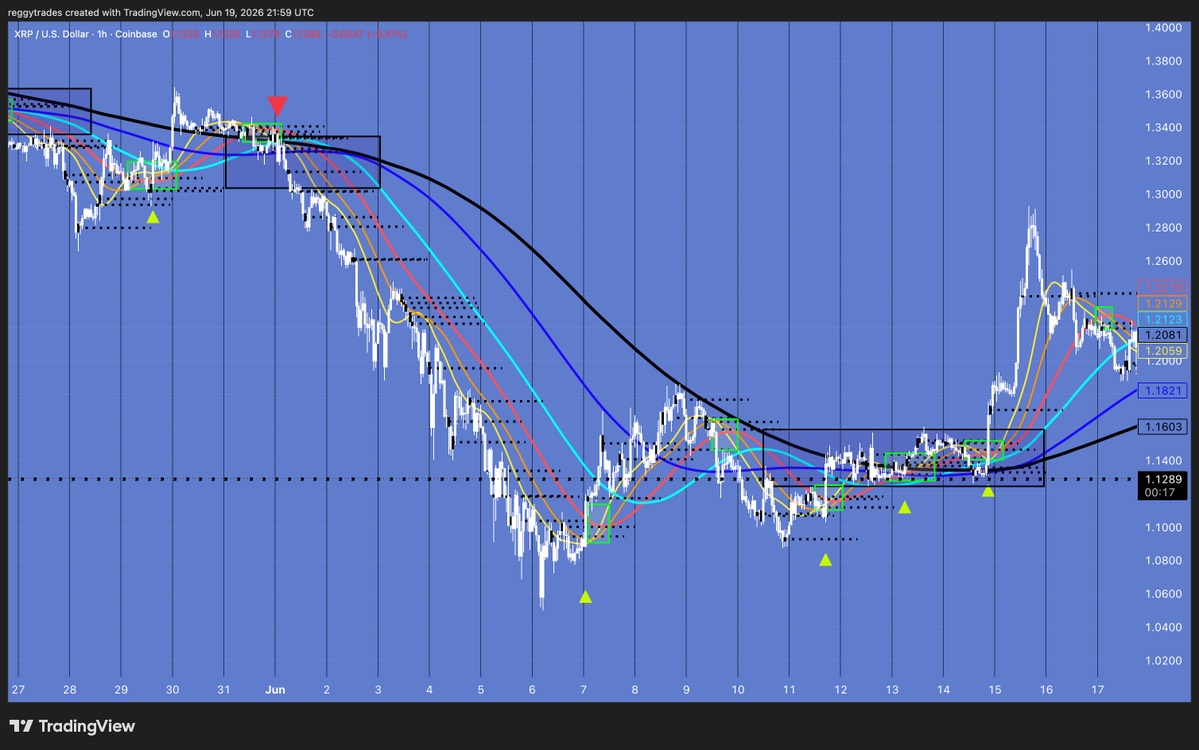1199x750 pixels.
Task: Click the red down-triangle sell signal marker
Action: 278,106
